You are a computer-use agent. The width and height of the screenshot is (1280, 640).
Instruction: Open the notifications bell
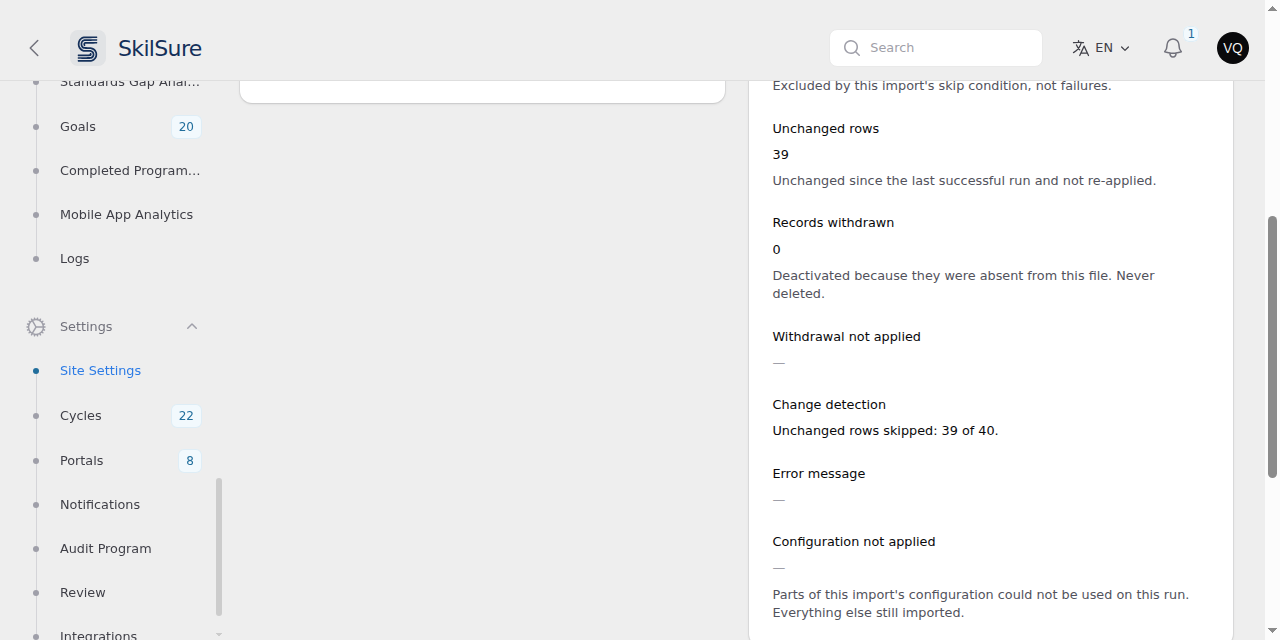(1173, 48)
